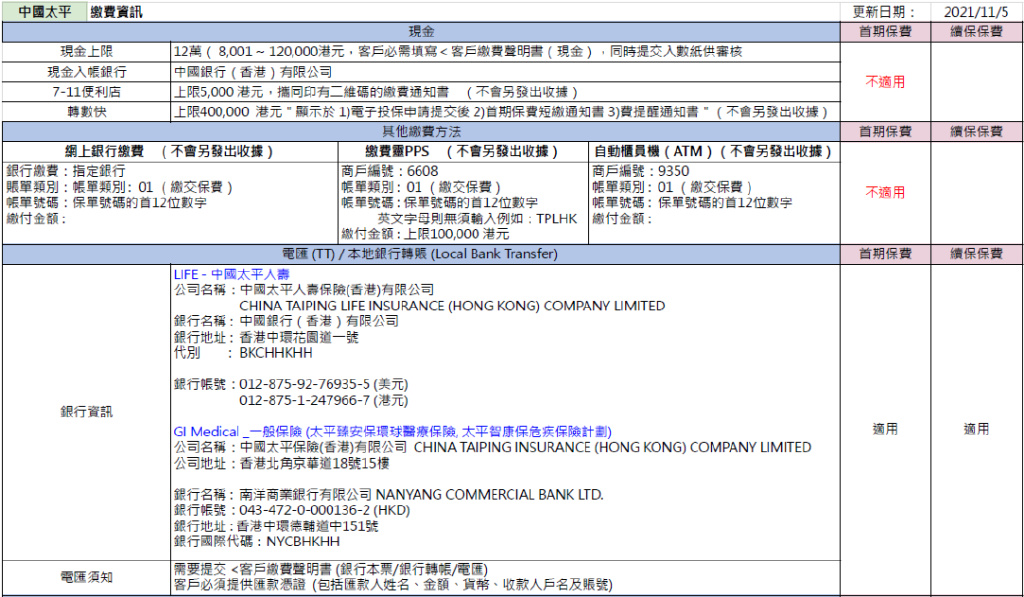Click the 7-11便利店 row label
This screenshot has height=597, width=1024.
[x=86, y=92]
